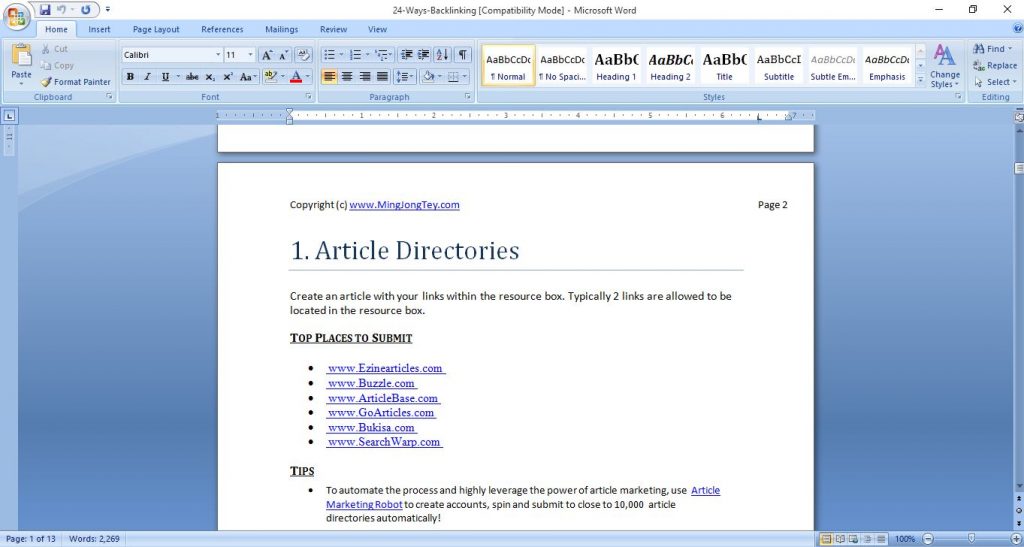Apply the yellow text highlight color

pyautogui.click(x=271, y=77)
